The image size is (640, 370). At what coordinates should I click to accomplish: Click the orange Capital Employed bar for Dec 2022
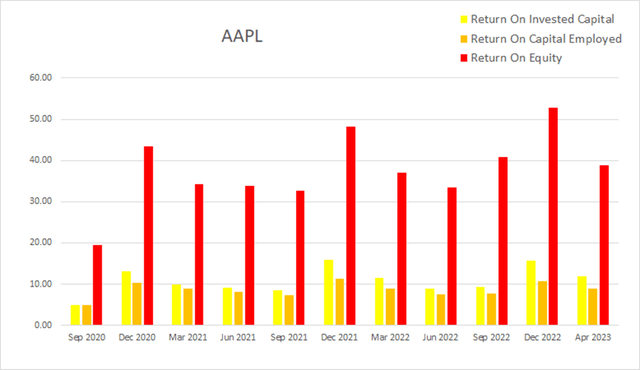click(x=542, y=303)
